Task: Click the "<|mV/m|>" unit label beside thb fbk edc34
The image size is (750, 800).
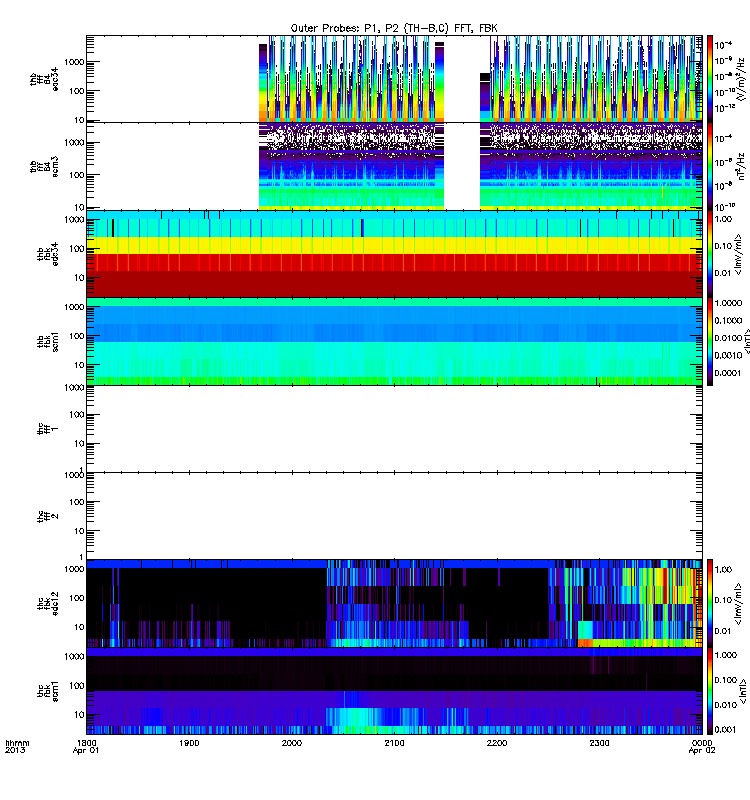Action: click(737, 254)
